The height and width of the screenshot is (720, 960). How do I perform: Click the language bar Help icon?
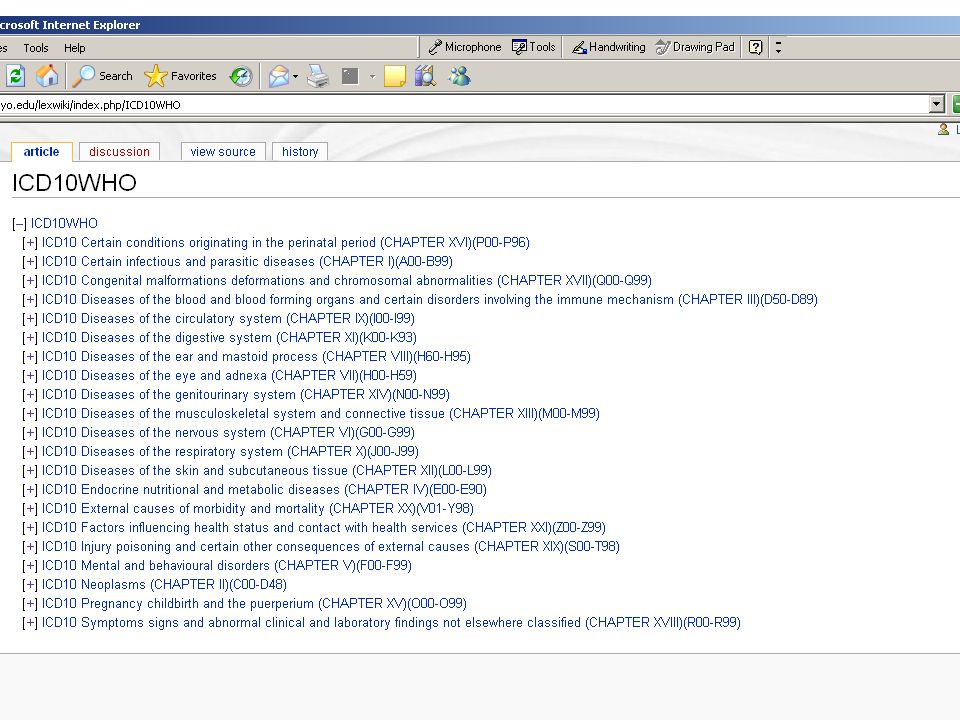[756, 47]
